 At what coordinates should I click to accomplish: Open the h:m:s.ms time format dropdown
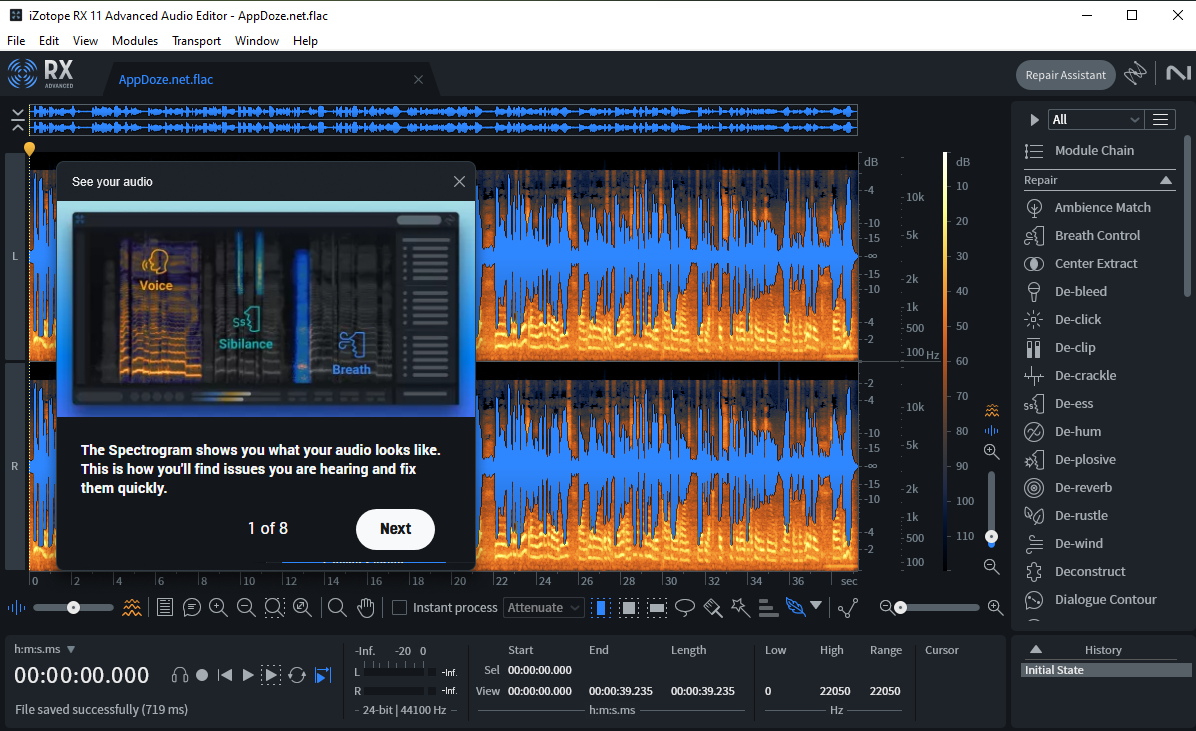pos(44,649)
